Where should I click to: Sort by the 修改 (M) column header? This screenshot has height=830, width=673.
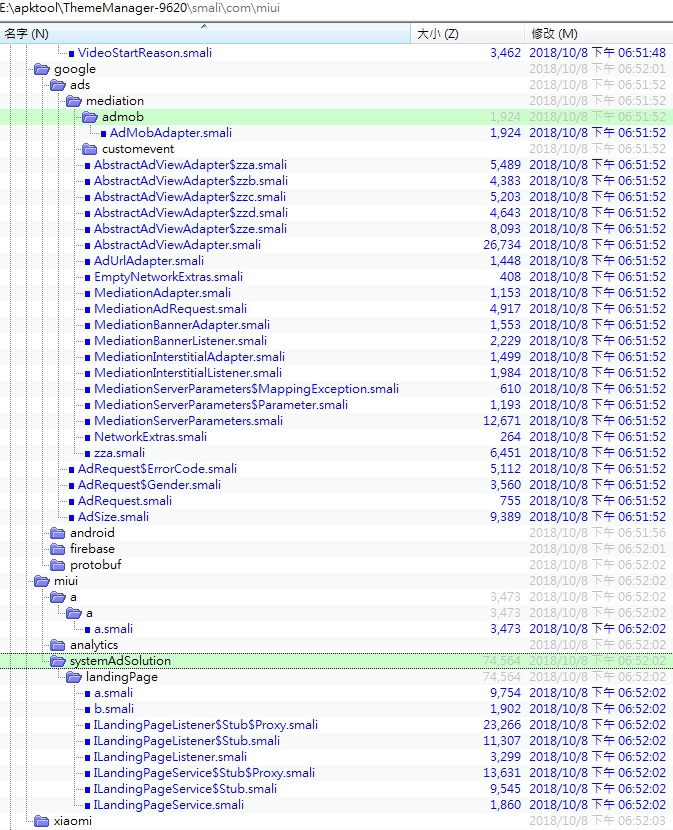point(599,34)
